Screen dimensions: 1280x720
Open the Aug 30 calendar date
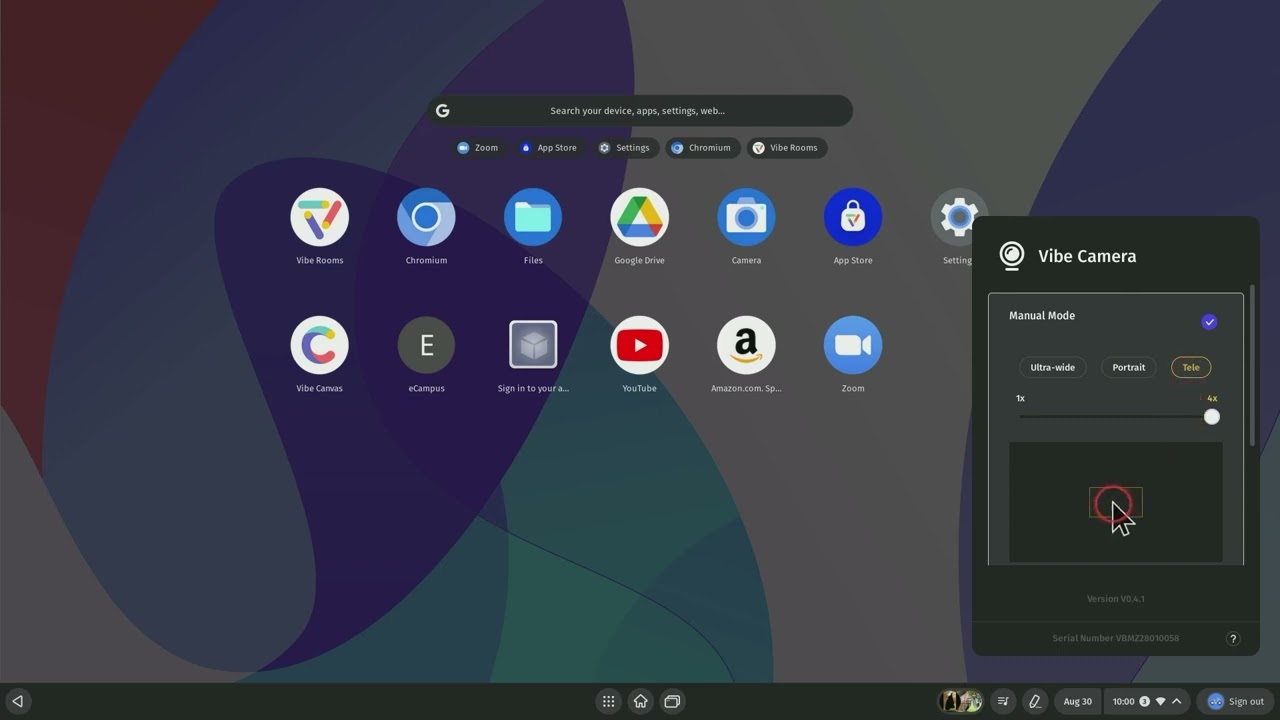pyautogui.click(x=1077, y=701)
